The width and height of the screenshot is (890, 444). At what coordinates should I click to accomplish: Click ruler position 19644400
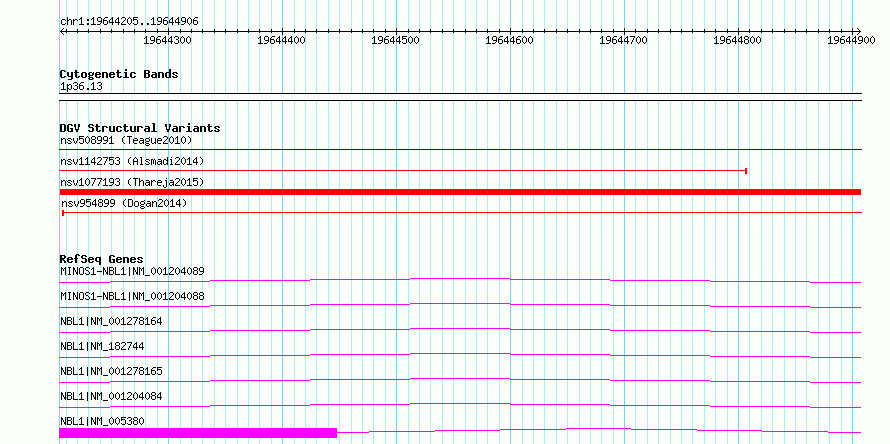tap(281, 40)
